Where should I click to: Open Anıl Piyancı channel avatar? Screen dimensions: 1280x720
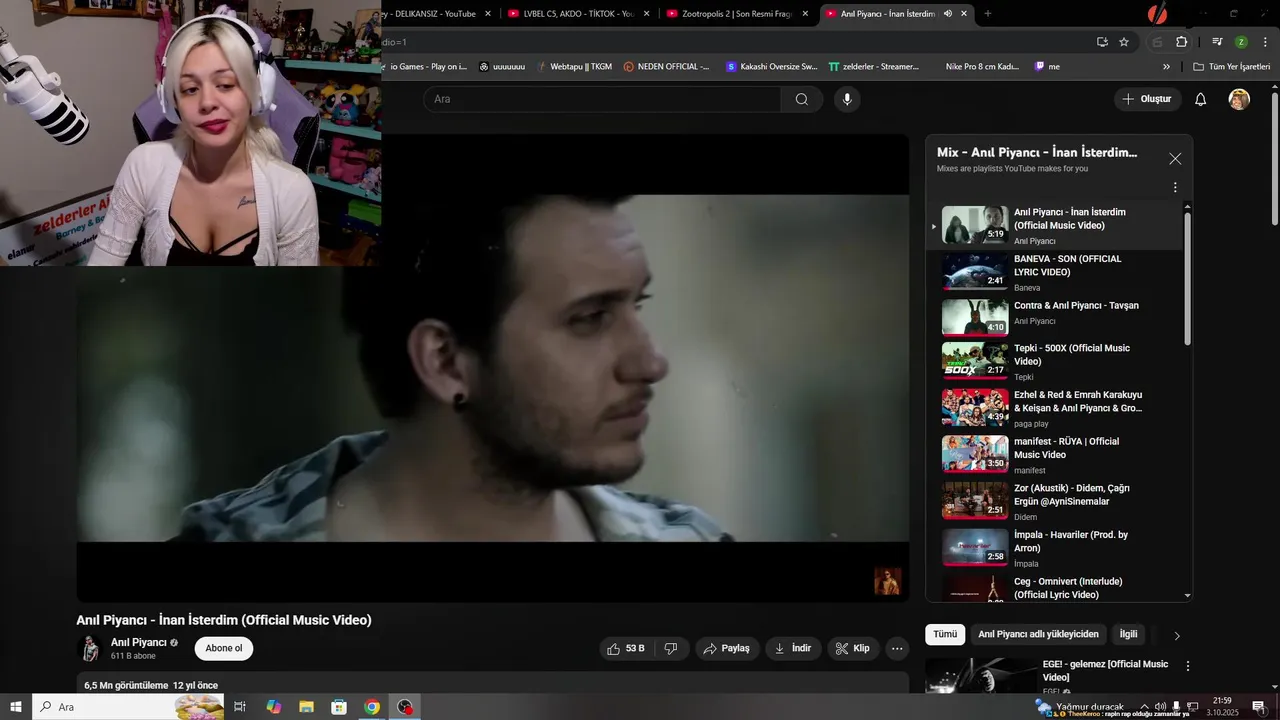[x=90, y=648]
